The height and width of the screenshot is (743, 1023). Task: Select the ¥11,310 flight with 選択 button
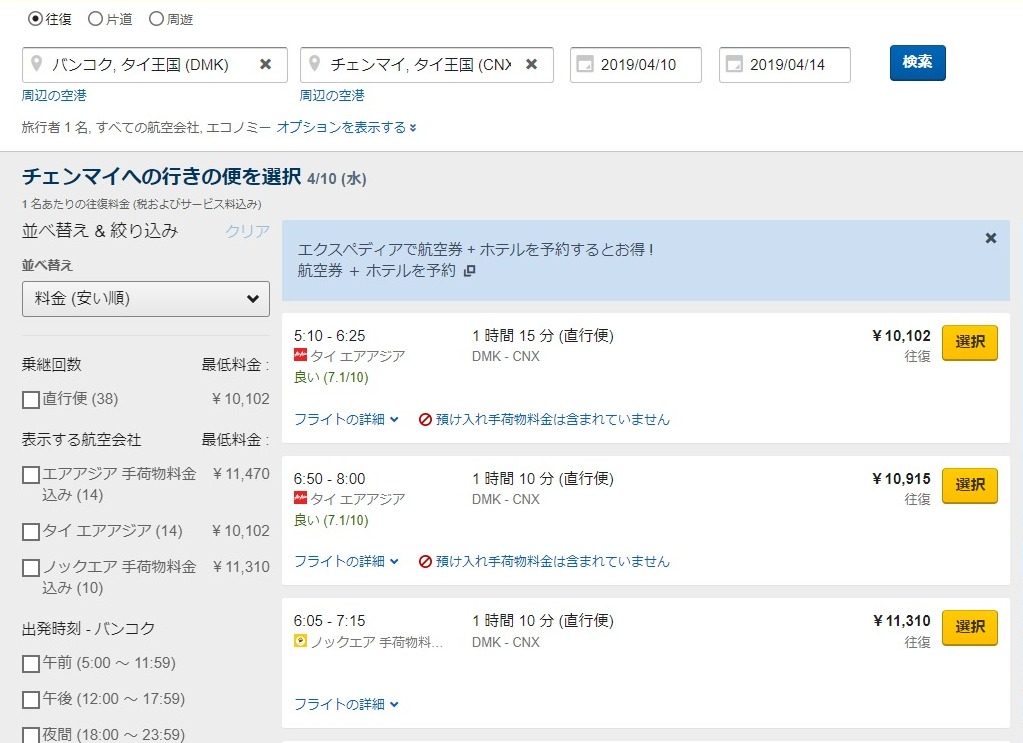click(970, 627)
